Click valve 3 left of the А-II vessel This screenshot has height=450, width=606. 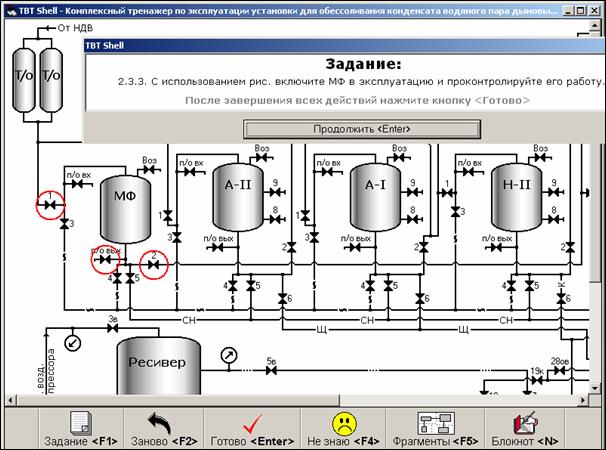click(x=177, y=237)
